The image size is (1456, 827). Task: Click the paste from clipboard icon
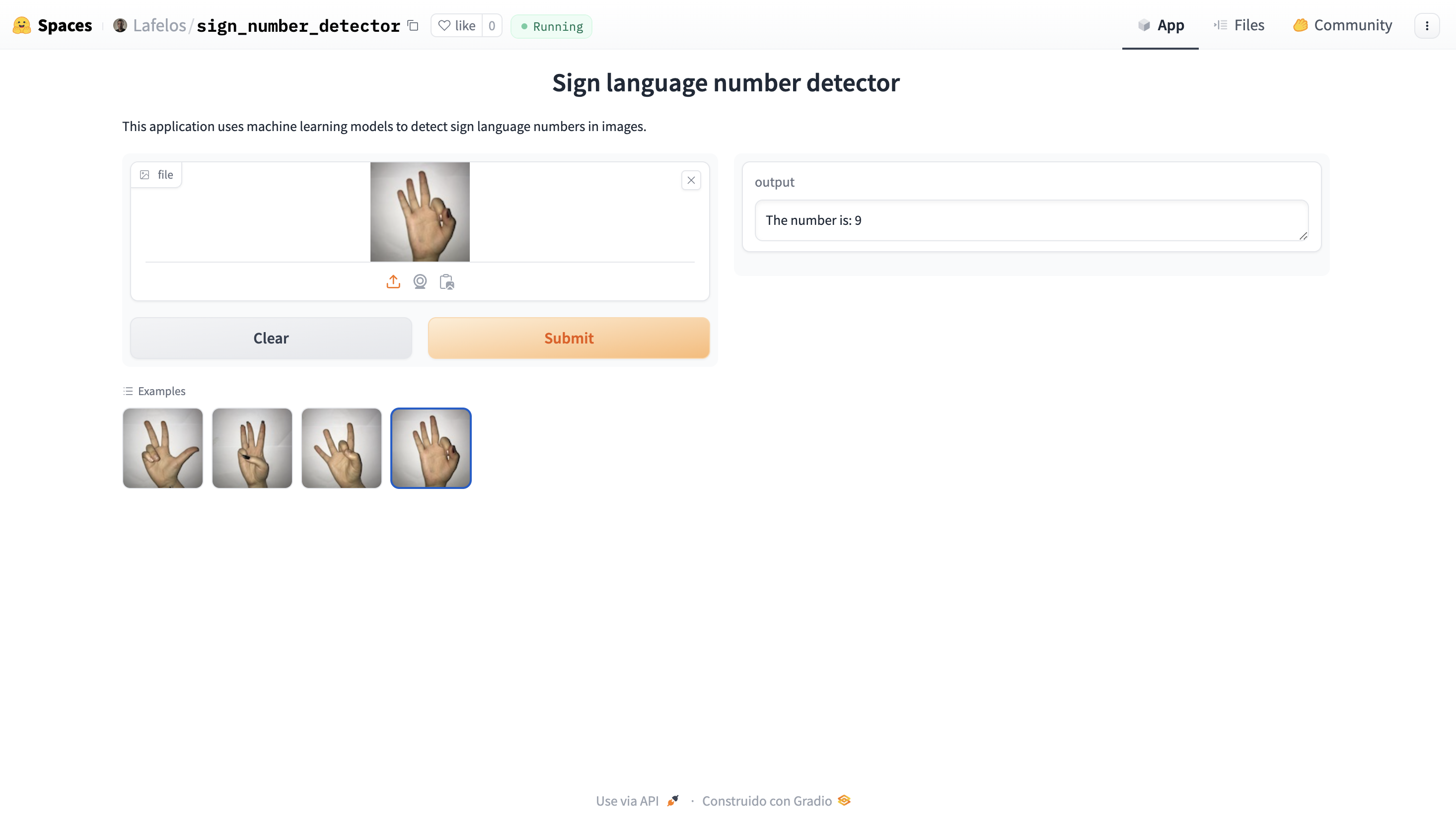pyautogui.click(x=447, y=282)
